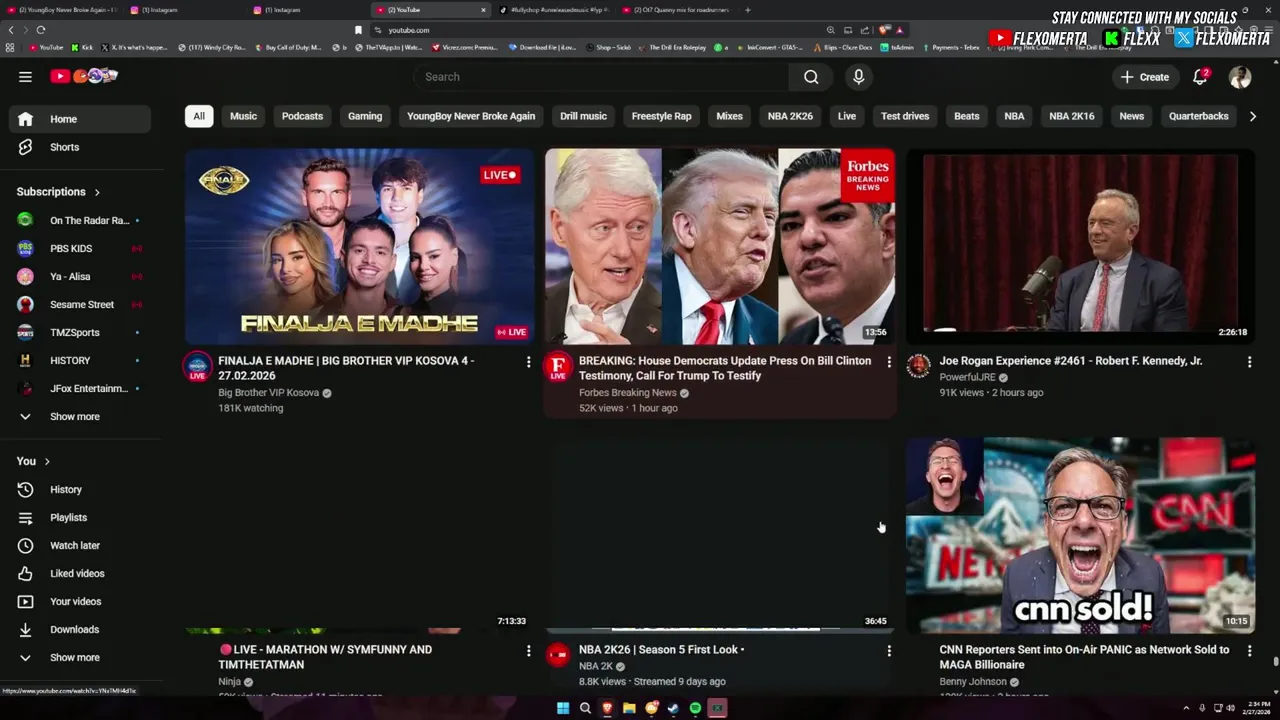Open PBS KIDS subscription
1280x720 pixels.
pyautogui.click(x=80, y=248)
